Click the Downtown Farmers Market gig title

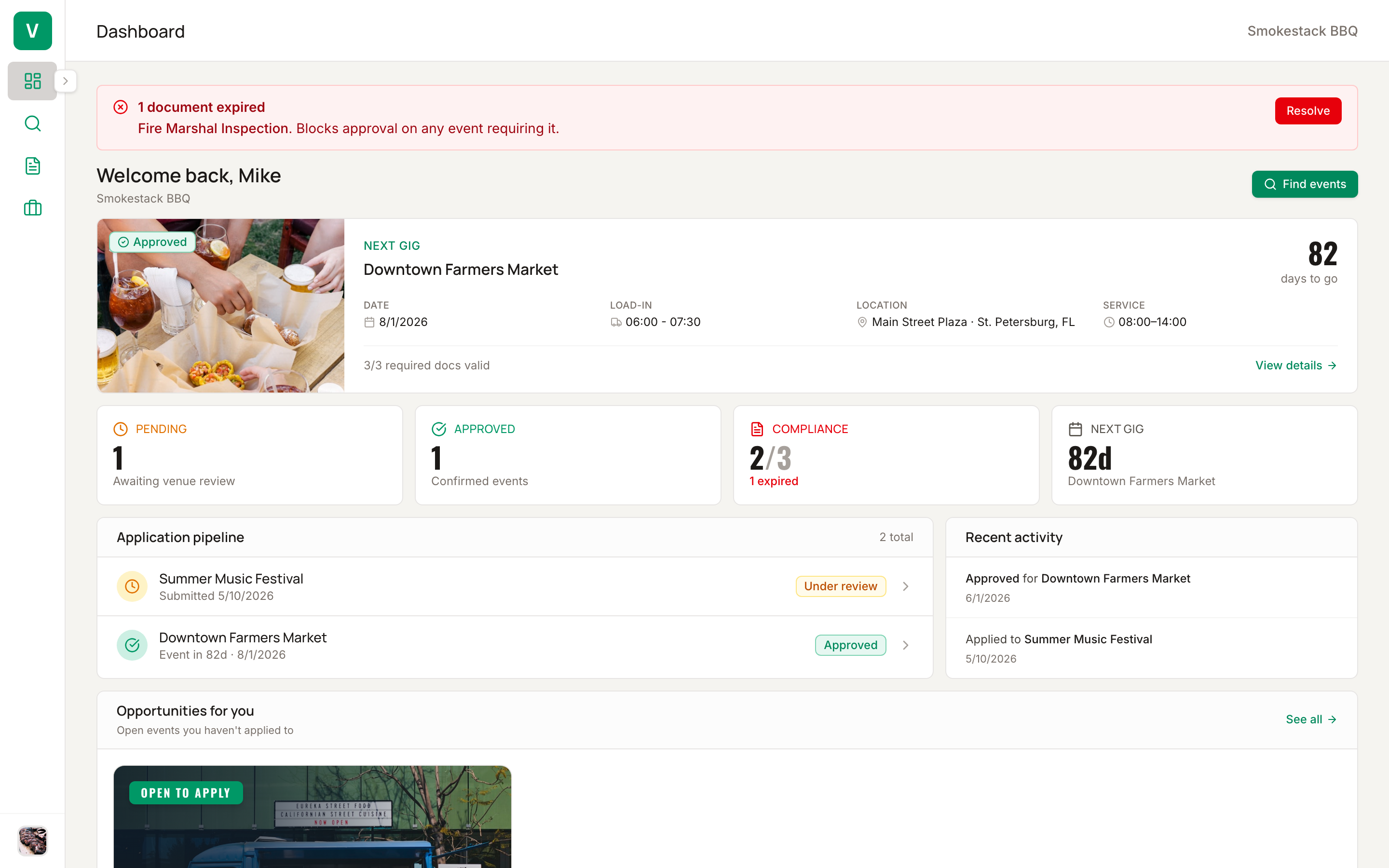[460, 270]
